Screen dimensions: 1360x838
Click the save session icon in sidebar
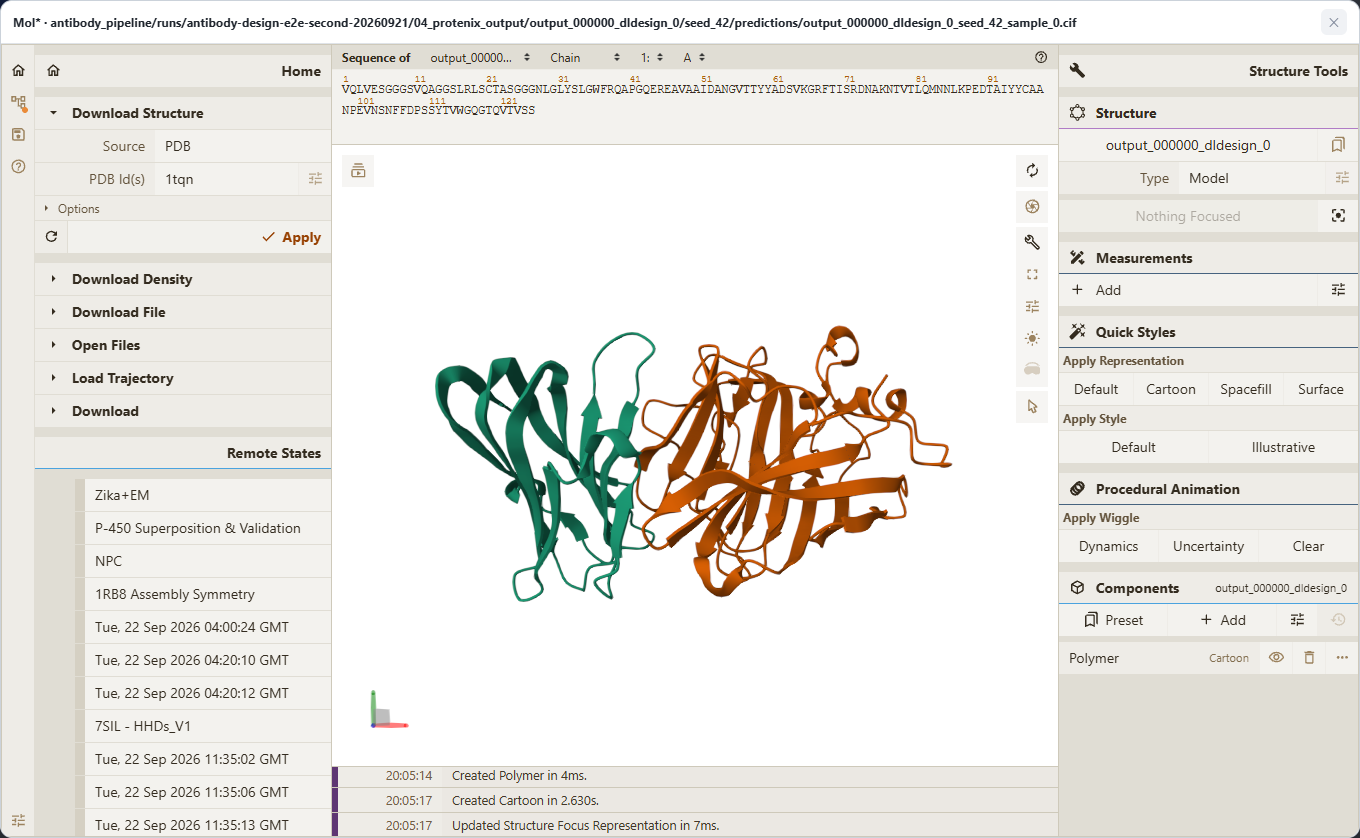[18, 135]
